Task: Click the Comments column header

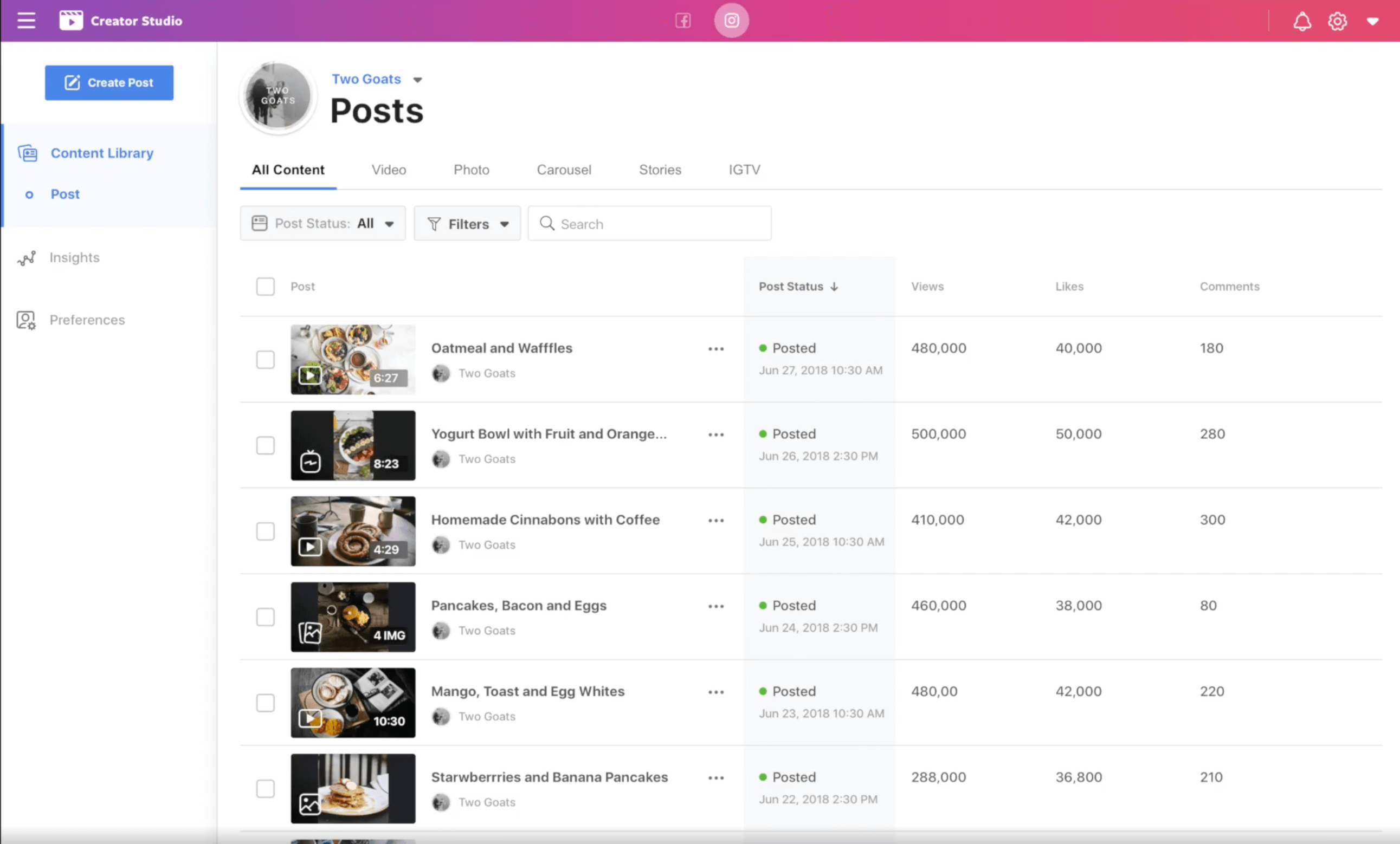Action: coord(1230,286)
